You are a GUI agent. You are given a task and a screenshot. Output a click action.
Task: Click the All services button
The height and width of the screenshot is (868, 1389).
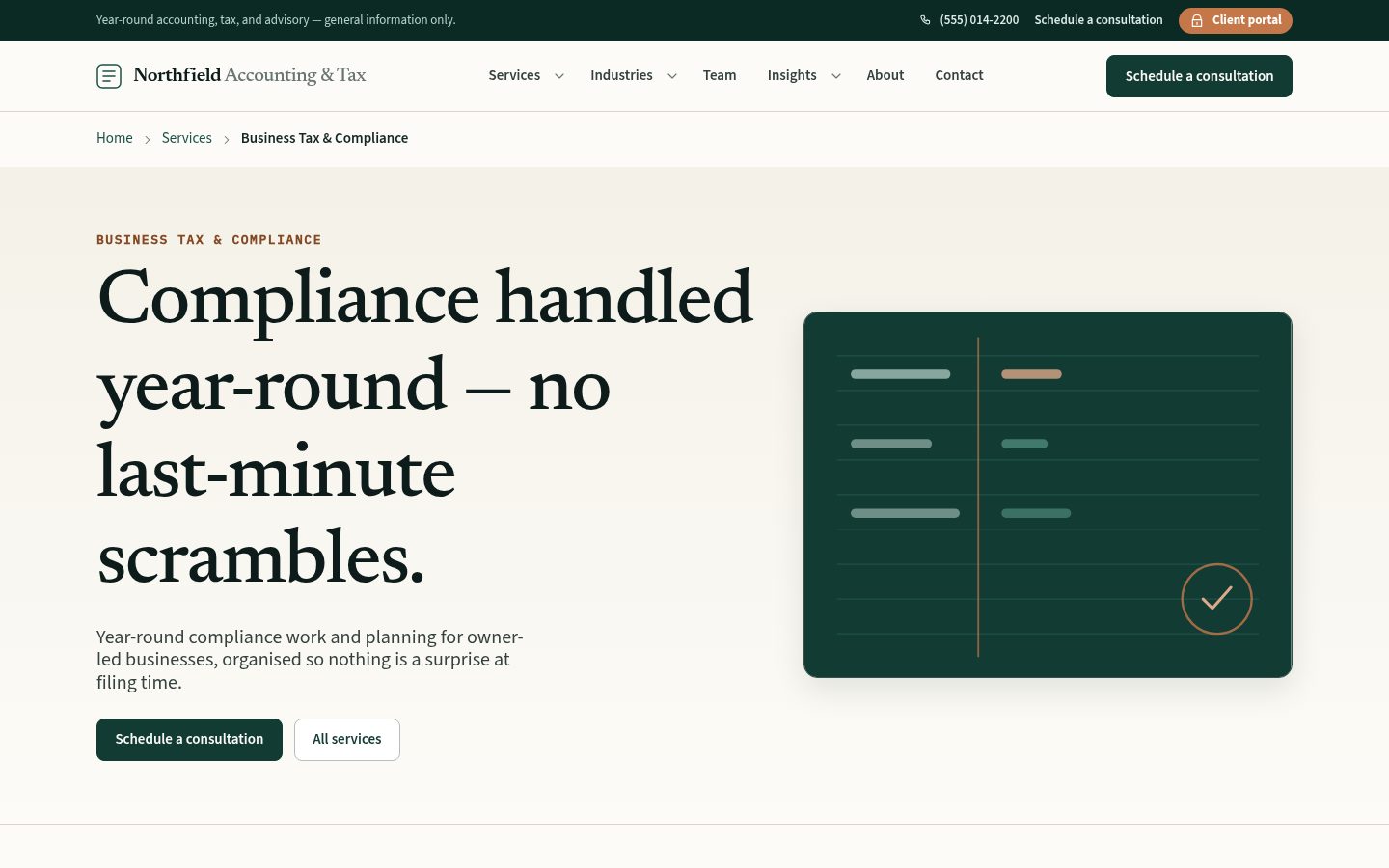(x=347, y=740)
